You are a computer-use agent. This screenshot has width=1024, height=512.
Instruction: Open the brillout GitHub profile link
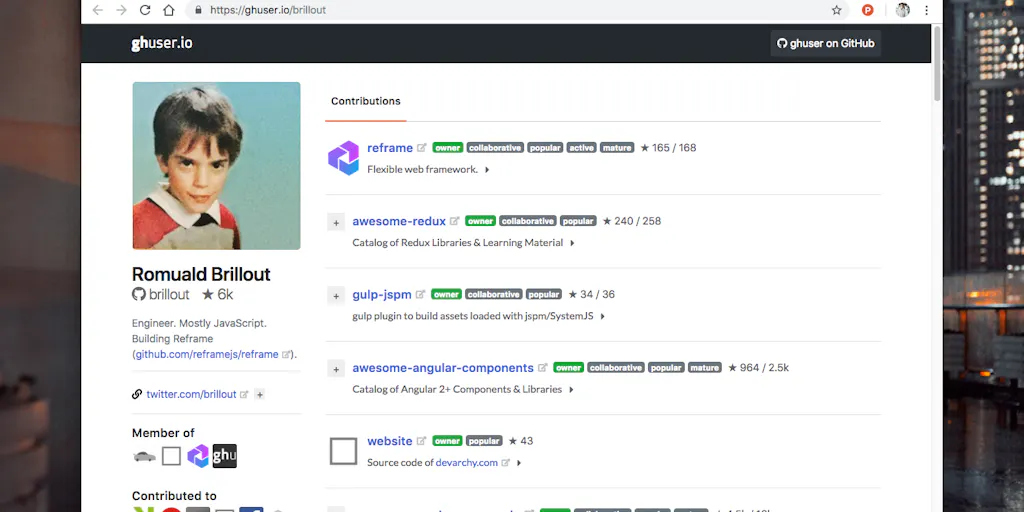[161, 295]
